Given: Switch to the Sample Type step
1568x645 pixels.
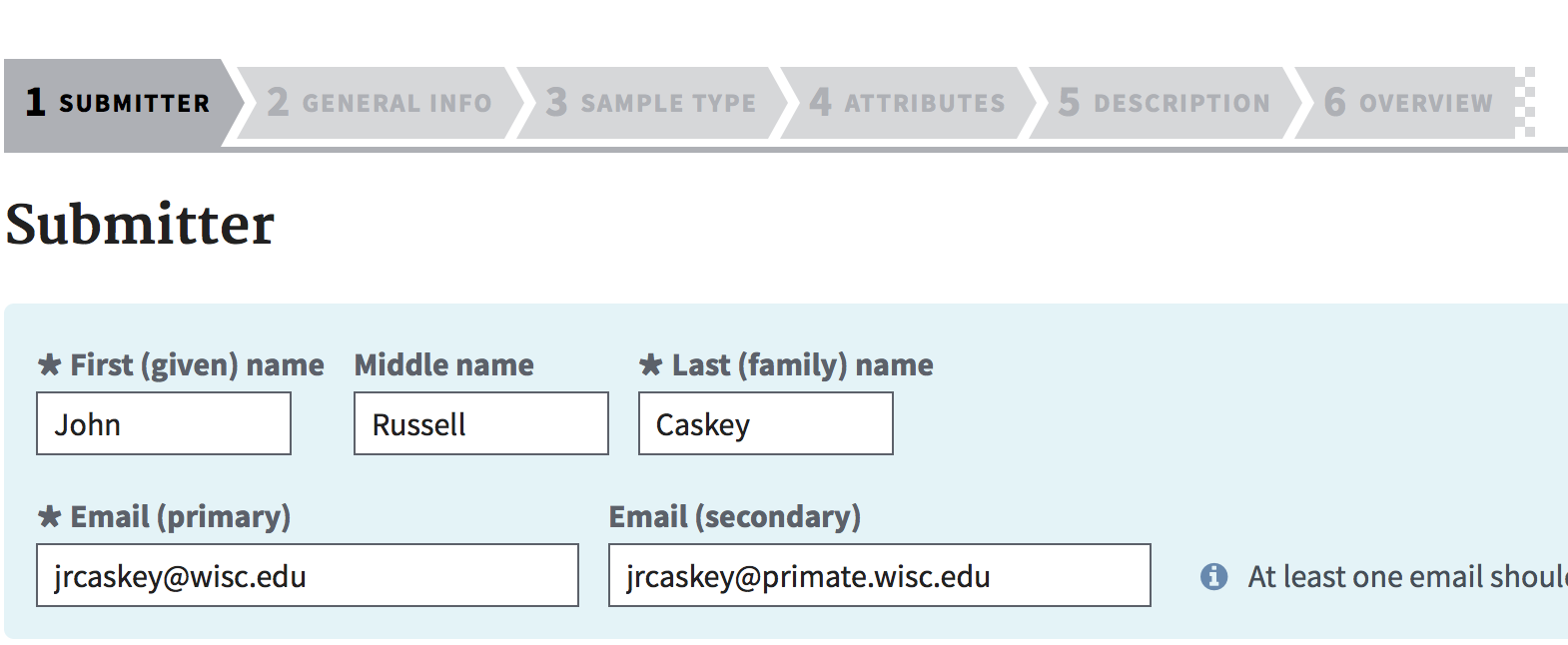Looking at the screenshot, I should [x=651, y=103].
